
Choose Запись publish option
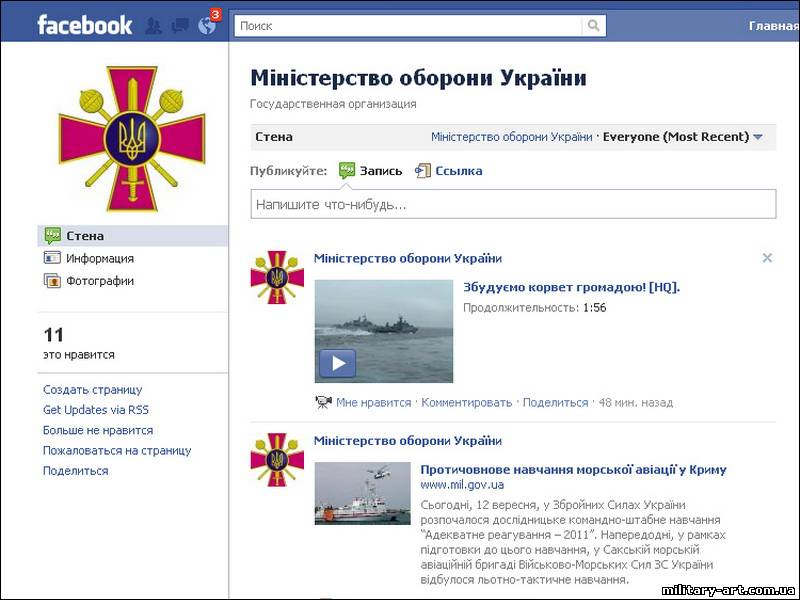381,171
